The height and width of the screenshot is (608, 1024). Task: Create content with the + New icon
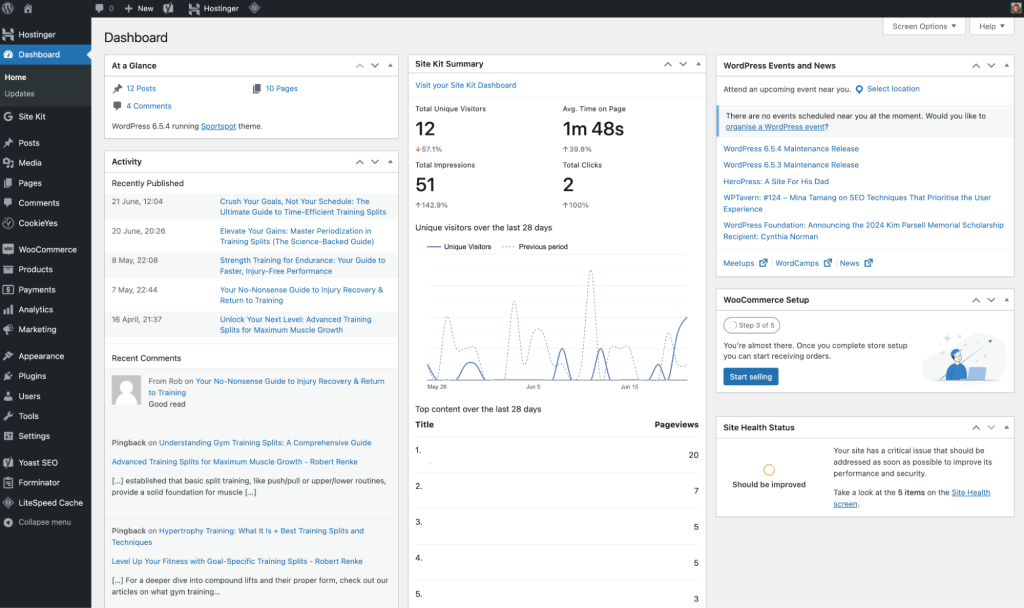tap(137, 7)
